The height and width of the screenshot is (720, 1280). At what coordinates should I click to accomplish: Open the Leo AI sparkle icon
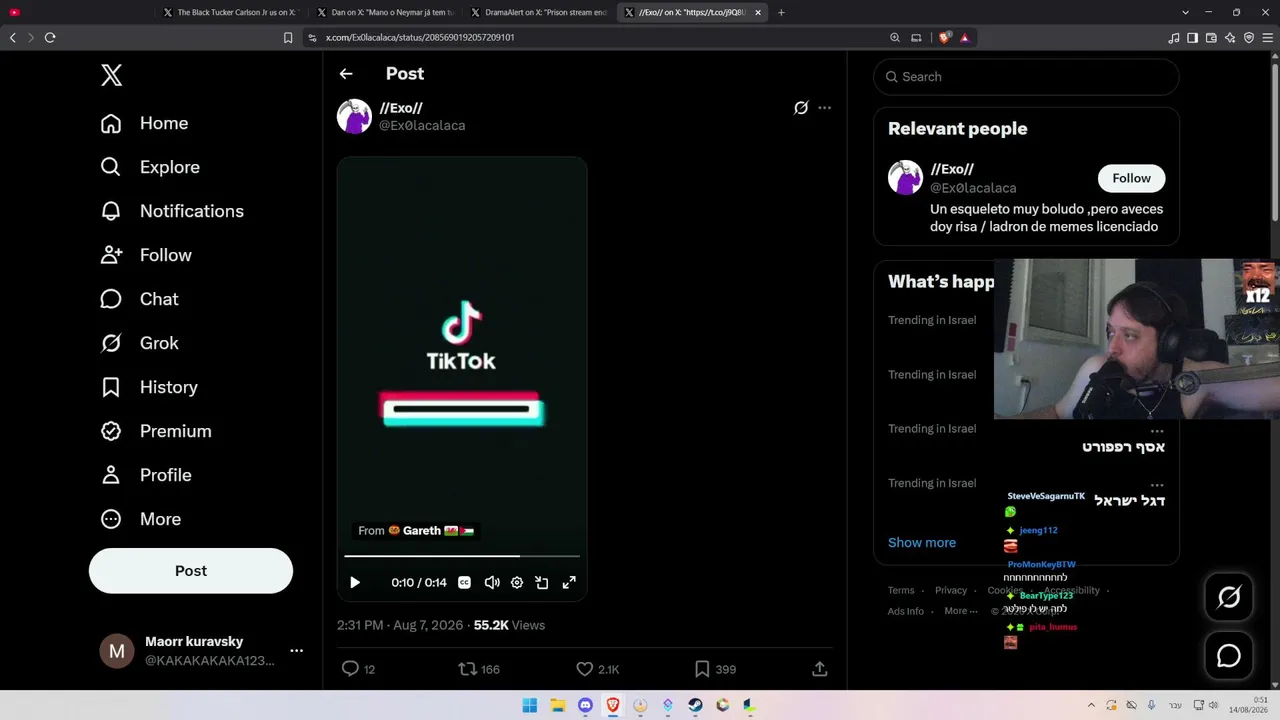[1229, 38]
